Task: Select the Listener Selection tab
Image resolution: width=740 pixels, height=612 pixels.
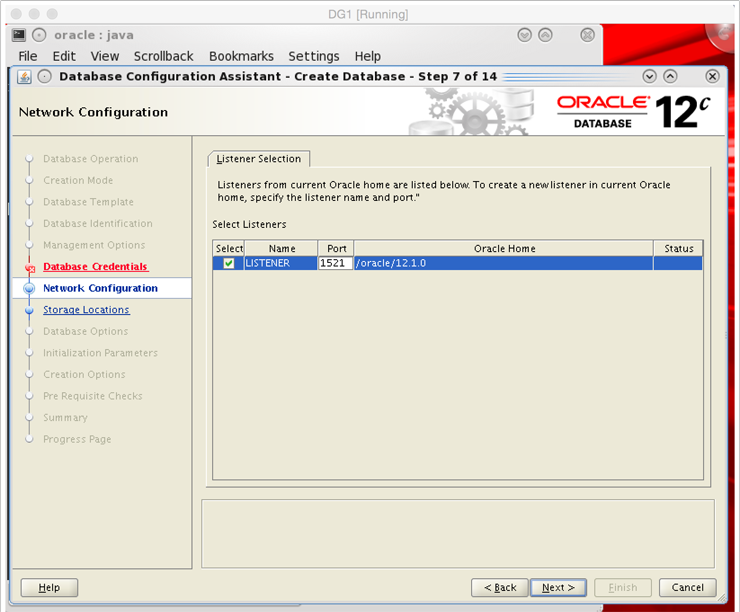Action: (x=259, y=159)
